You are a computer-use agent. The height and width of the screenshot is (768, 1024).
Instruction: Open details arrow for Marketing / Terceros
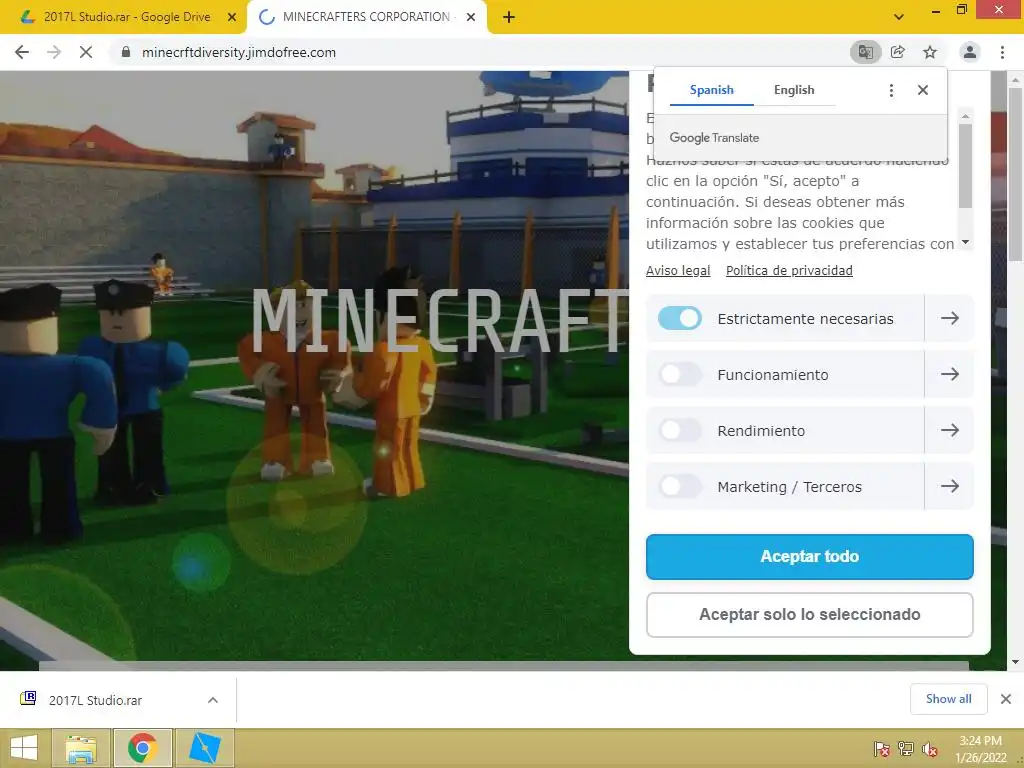pos(950,487)
